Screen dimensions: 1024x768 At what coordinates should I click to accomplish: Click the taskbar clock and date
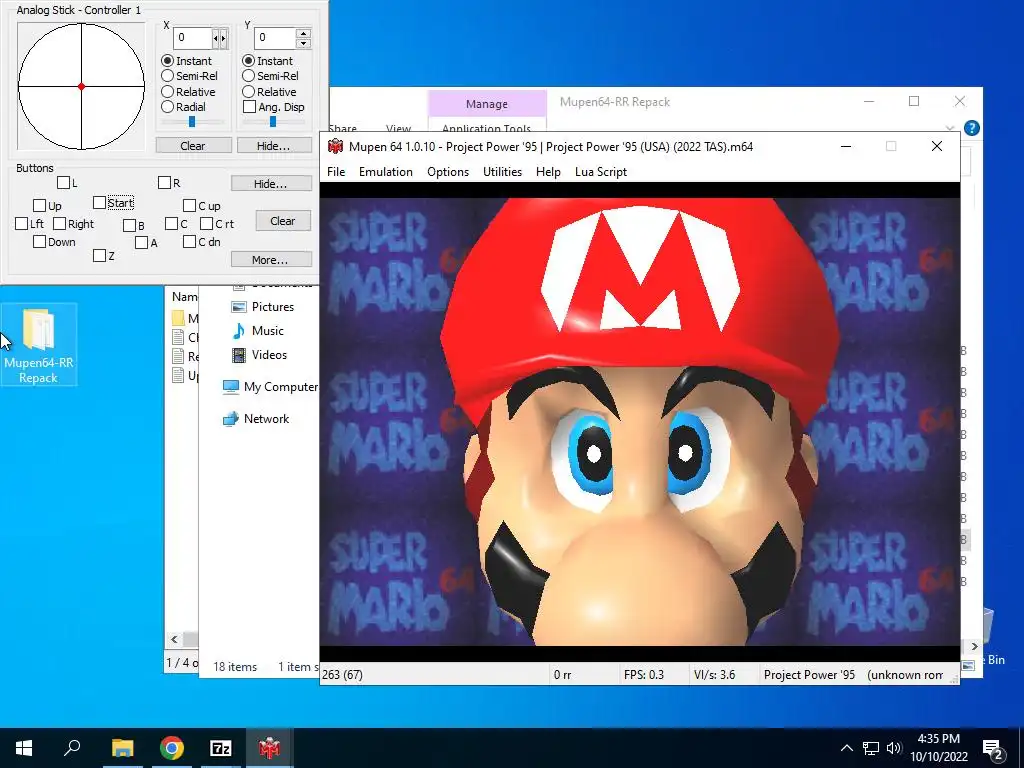939,748
